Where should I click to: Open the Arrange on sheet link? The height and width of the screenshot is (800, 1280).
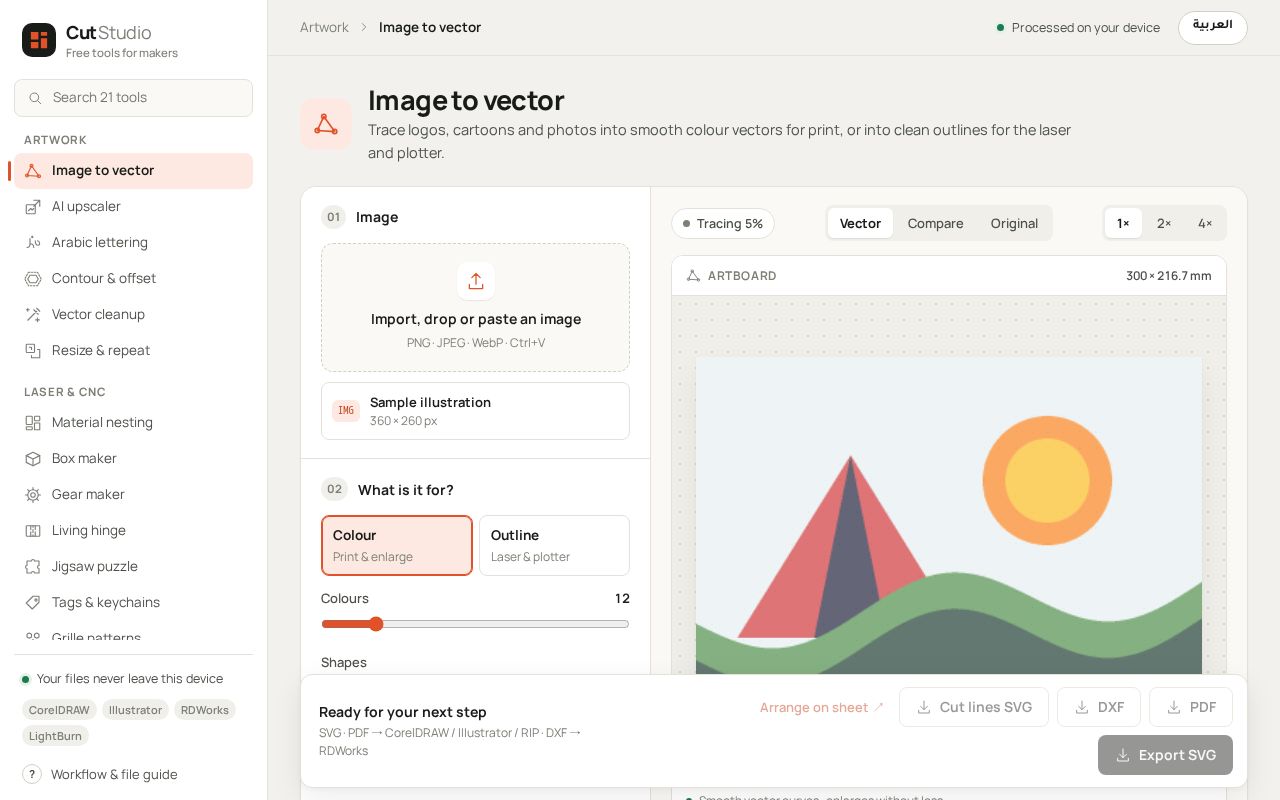coord(822,707)
